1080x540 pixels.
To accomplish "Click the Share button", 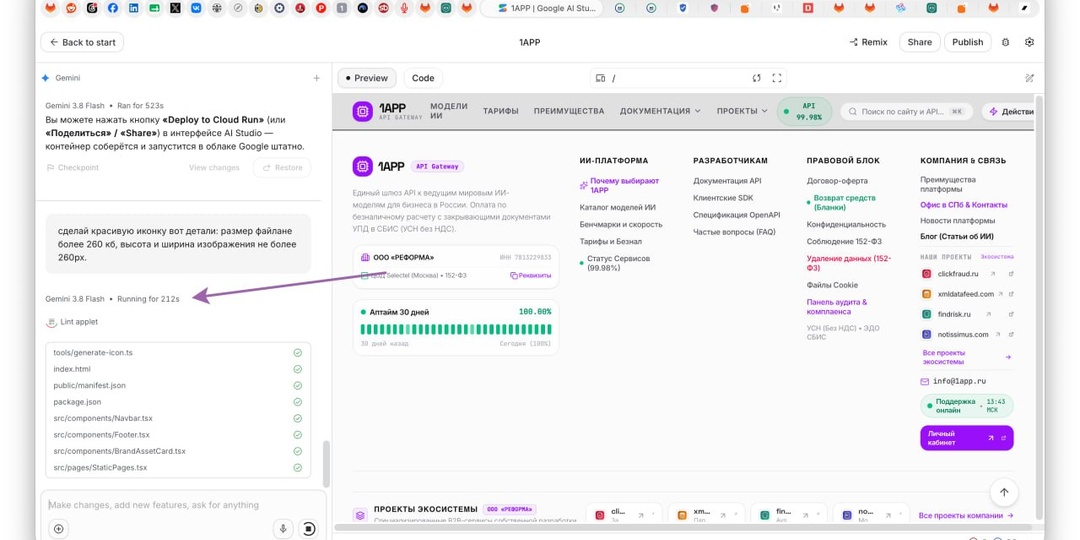I will [920, 42].
